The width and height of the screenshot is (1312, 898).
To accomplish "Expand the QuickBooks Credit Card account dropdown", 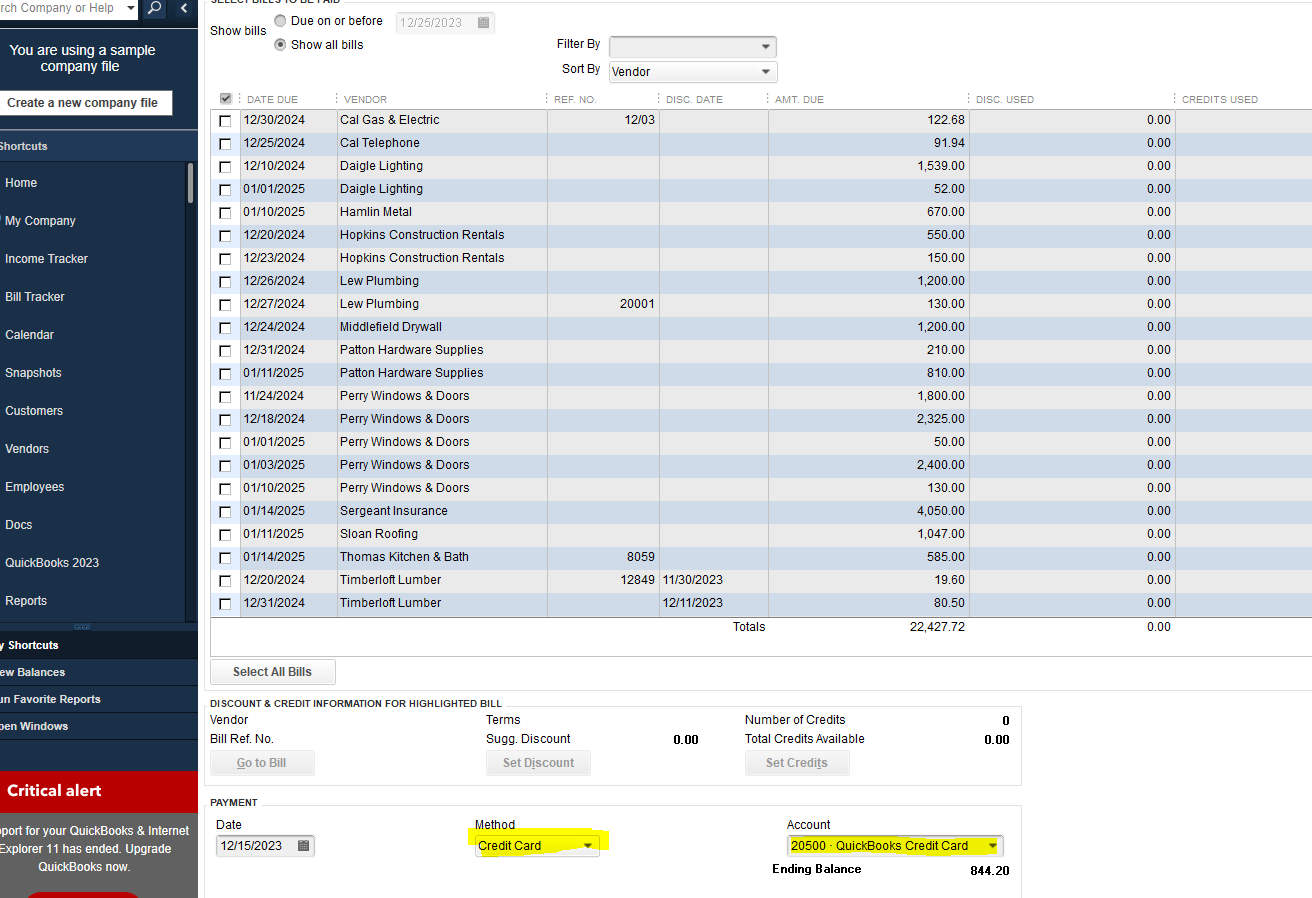I will tap(992, 846).
